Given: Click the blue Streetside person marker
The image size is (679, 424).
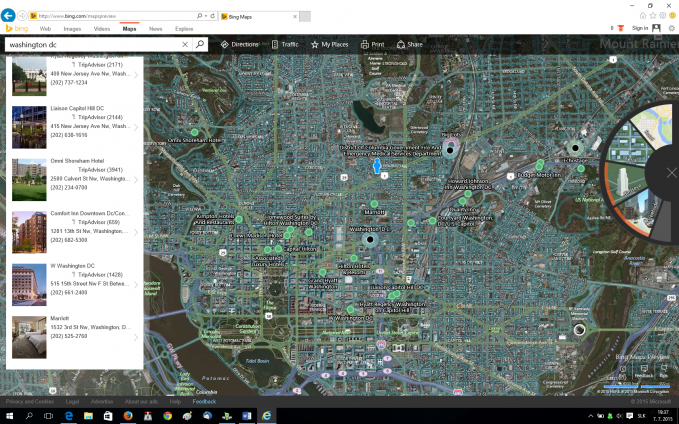Looking at the screenshot, I should click(377, 166).
